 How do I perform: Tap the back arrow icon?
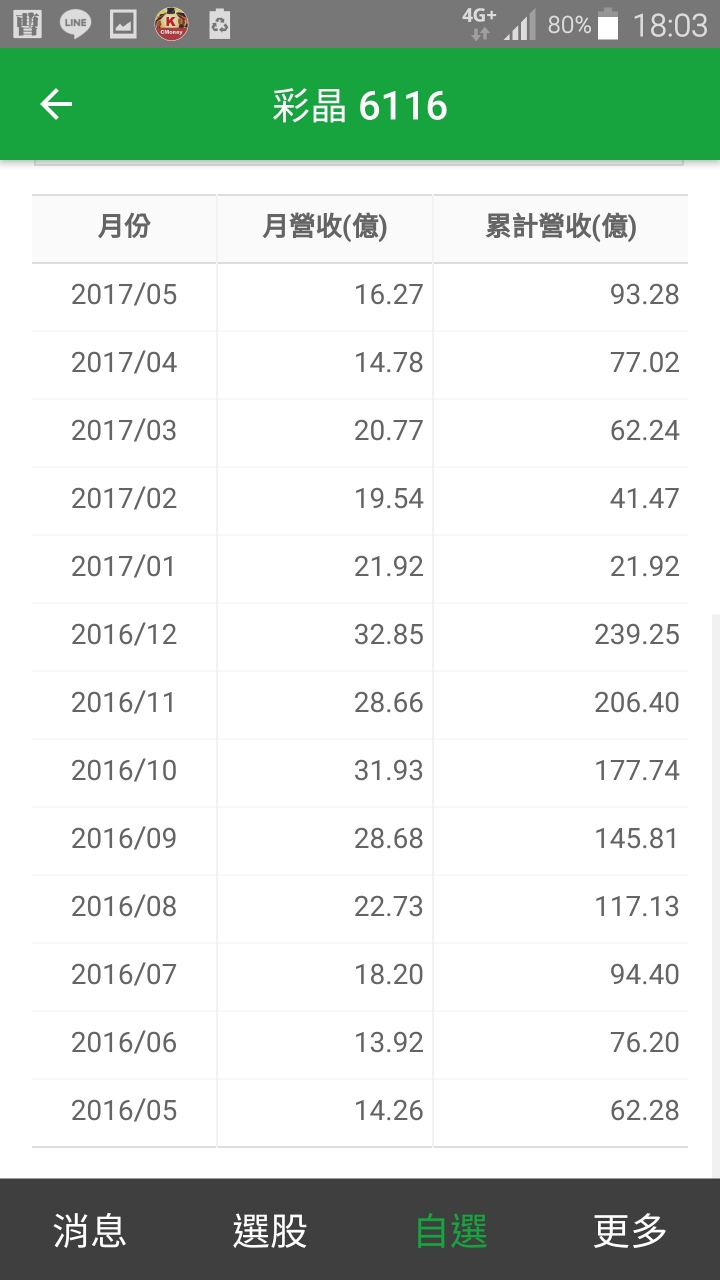[56, 104]
